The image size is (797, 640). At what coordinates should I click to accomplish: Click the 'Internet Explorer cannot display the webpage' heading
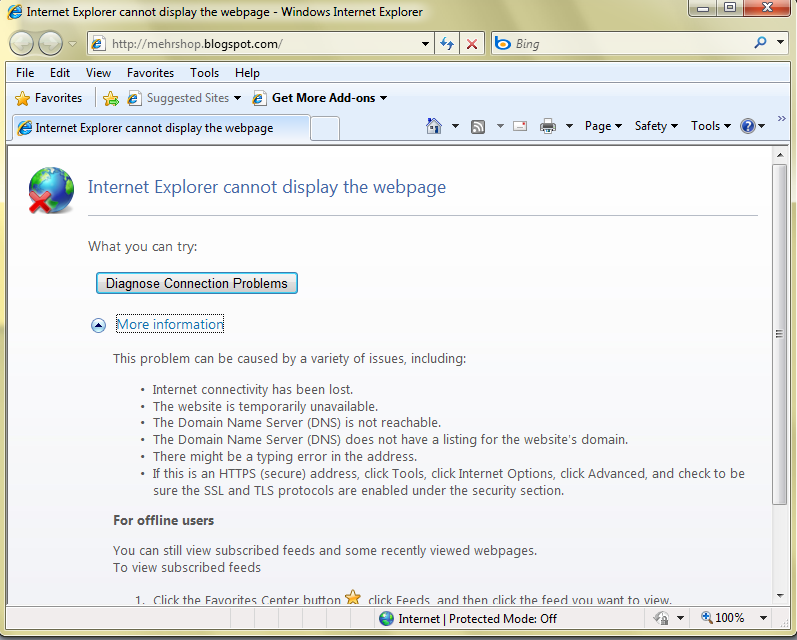(x=267, y=187)
